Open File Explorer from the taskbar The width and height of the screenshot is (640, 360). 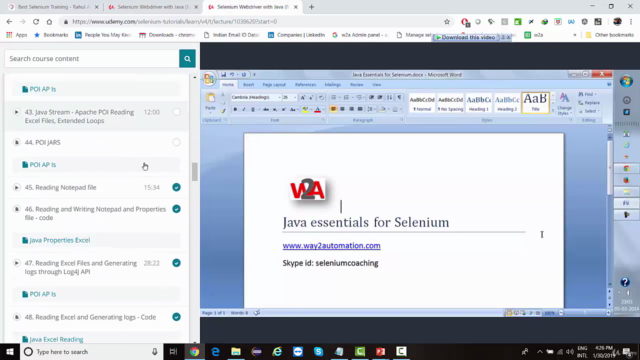coord(236,351)
